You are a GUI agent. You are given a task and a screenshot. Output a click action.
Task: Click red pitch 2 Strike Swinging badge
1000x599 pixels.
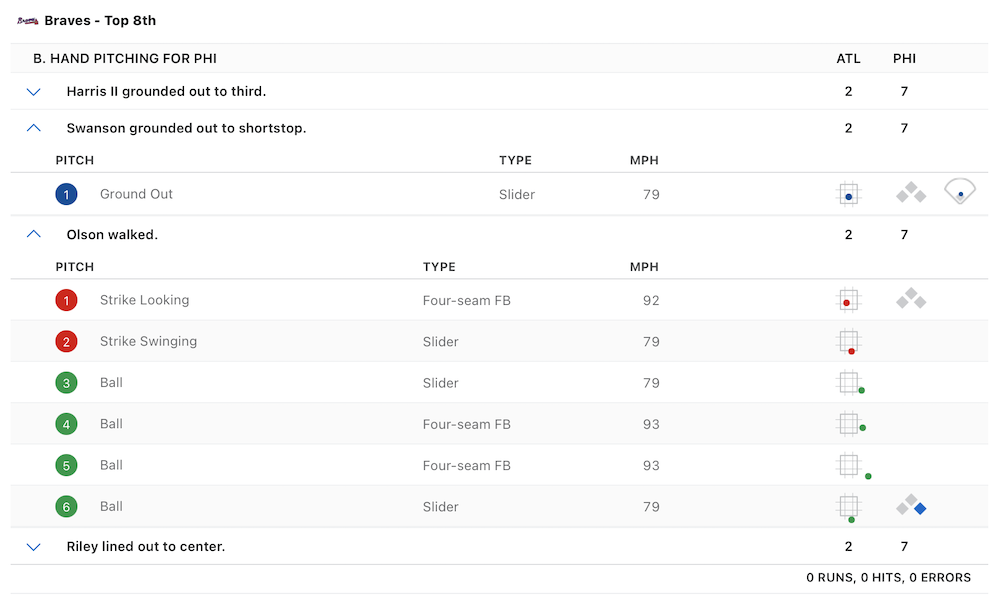coord(66,342)
